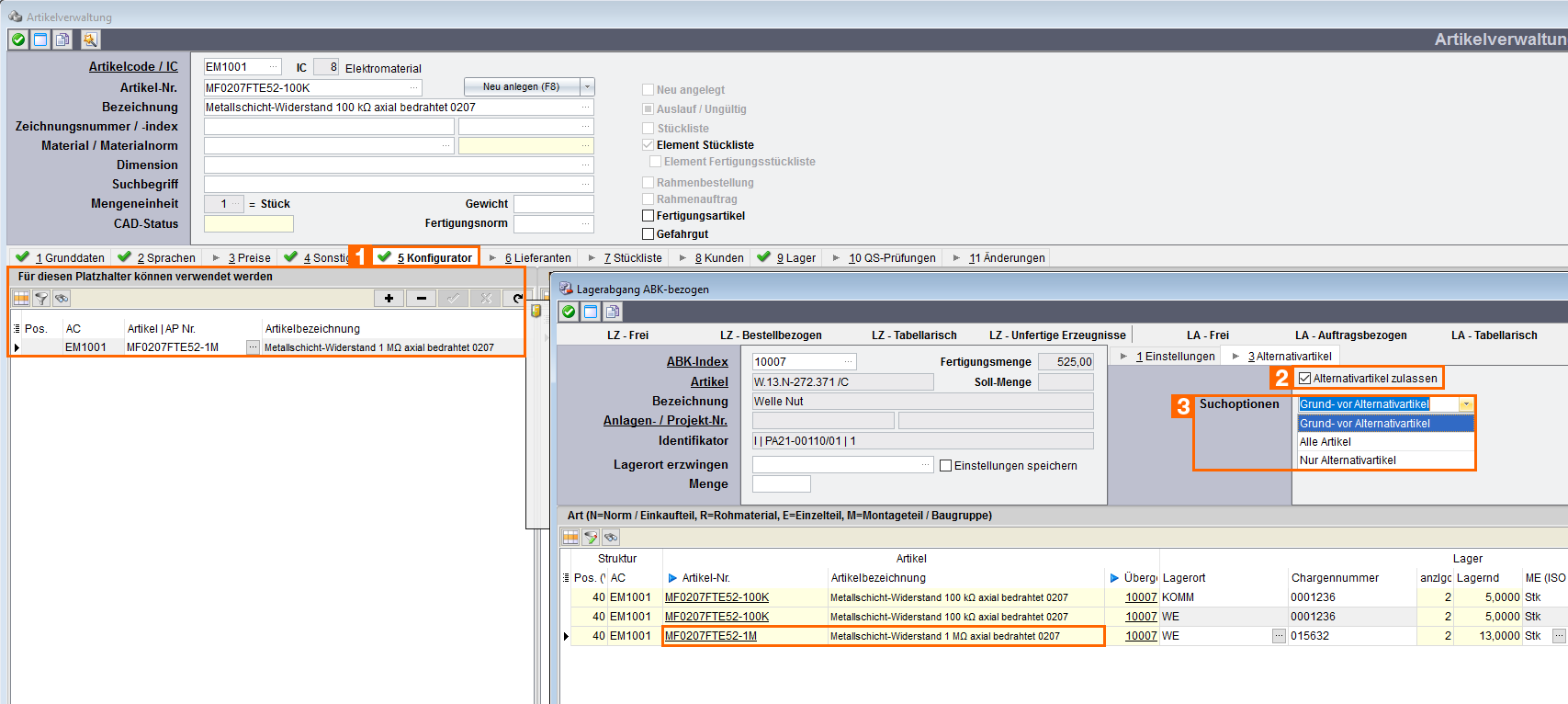Add row with plus button in Platzhalter panel
The image size is (1568, 704).
[389, 298]
